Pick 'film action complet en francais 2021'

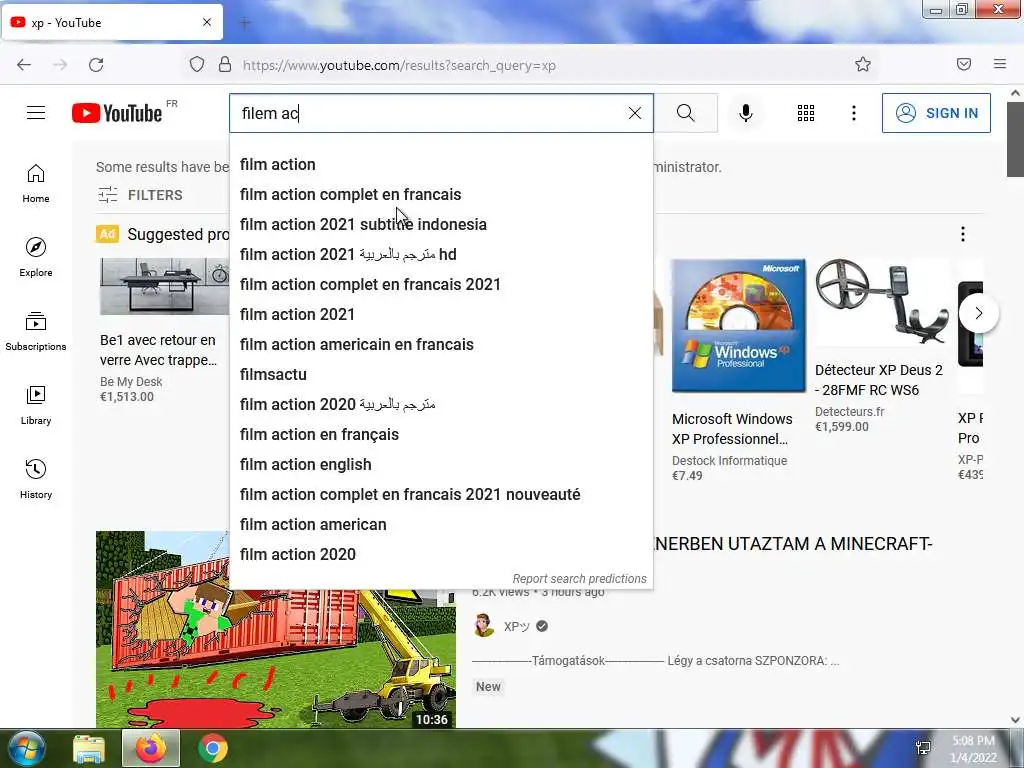[441, 285]
